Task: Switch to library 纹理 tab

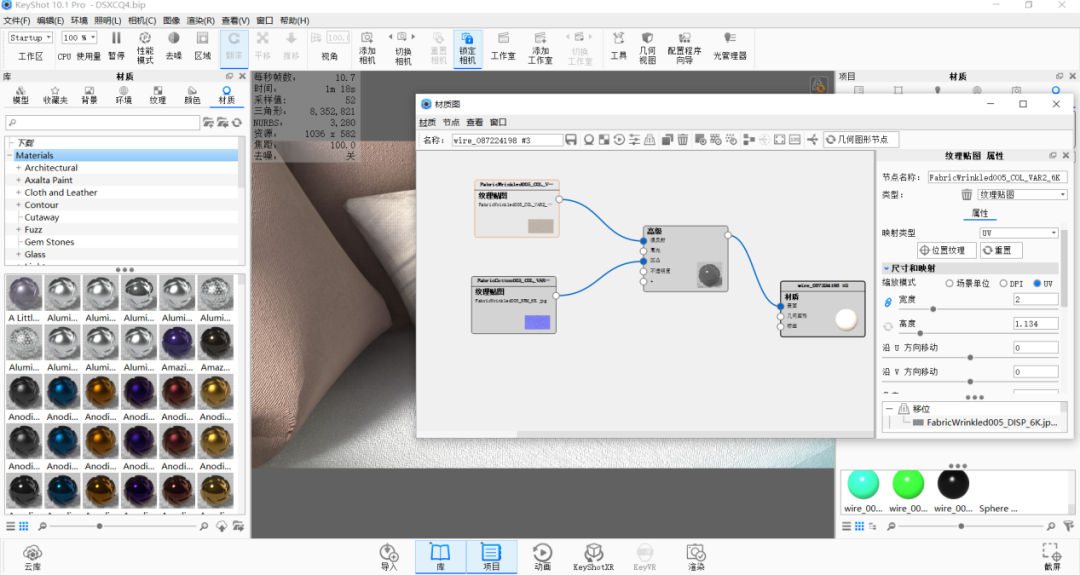Action: pos(158,95)
